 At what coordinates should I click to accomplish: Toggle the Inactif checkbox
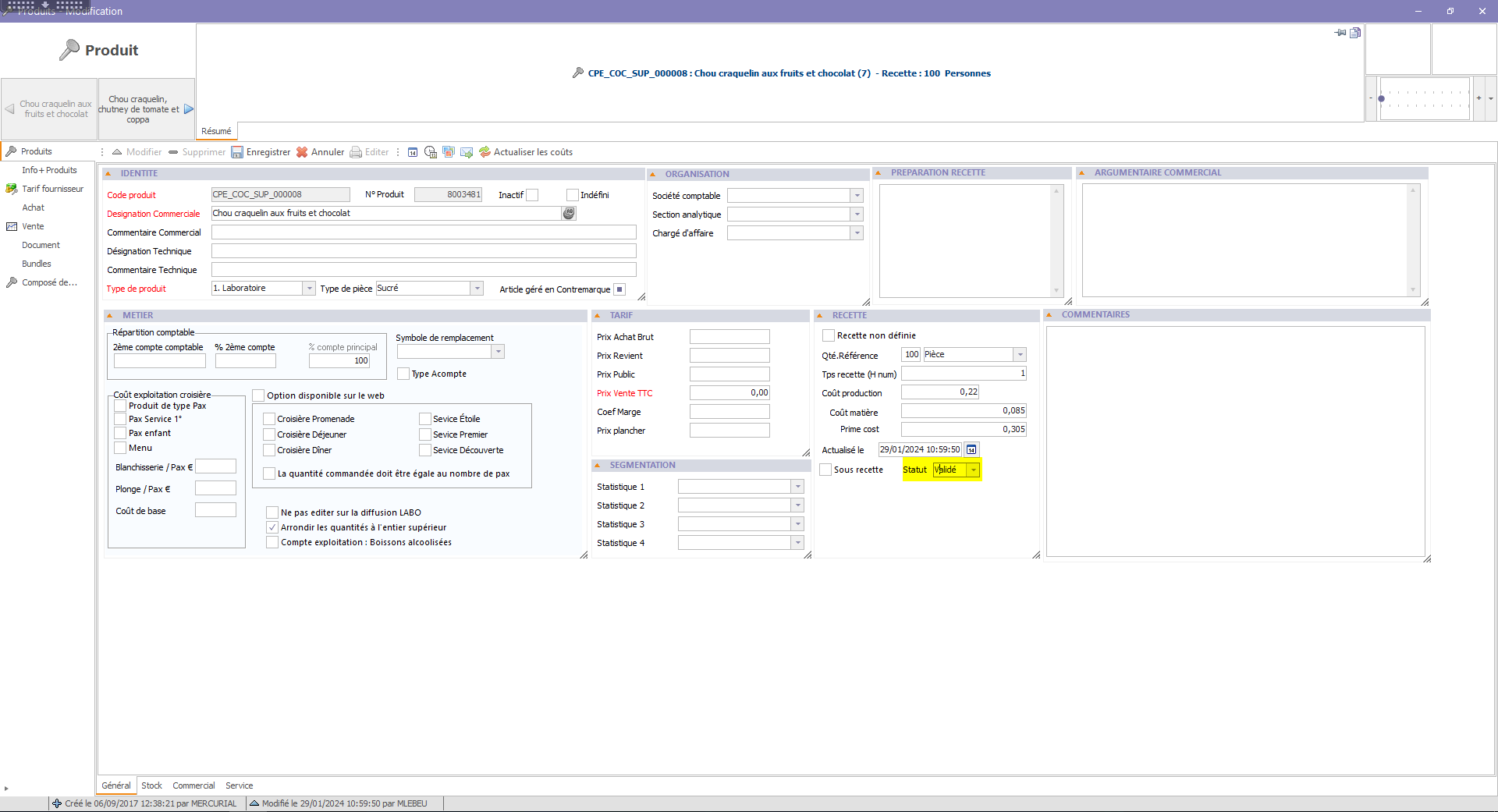532,195
